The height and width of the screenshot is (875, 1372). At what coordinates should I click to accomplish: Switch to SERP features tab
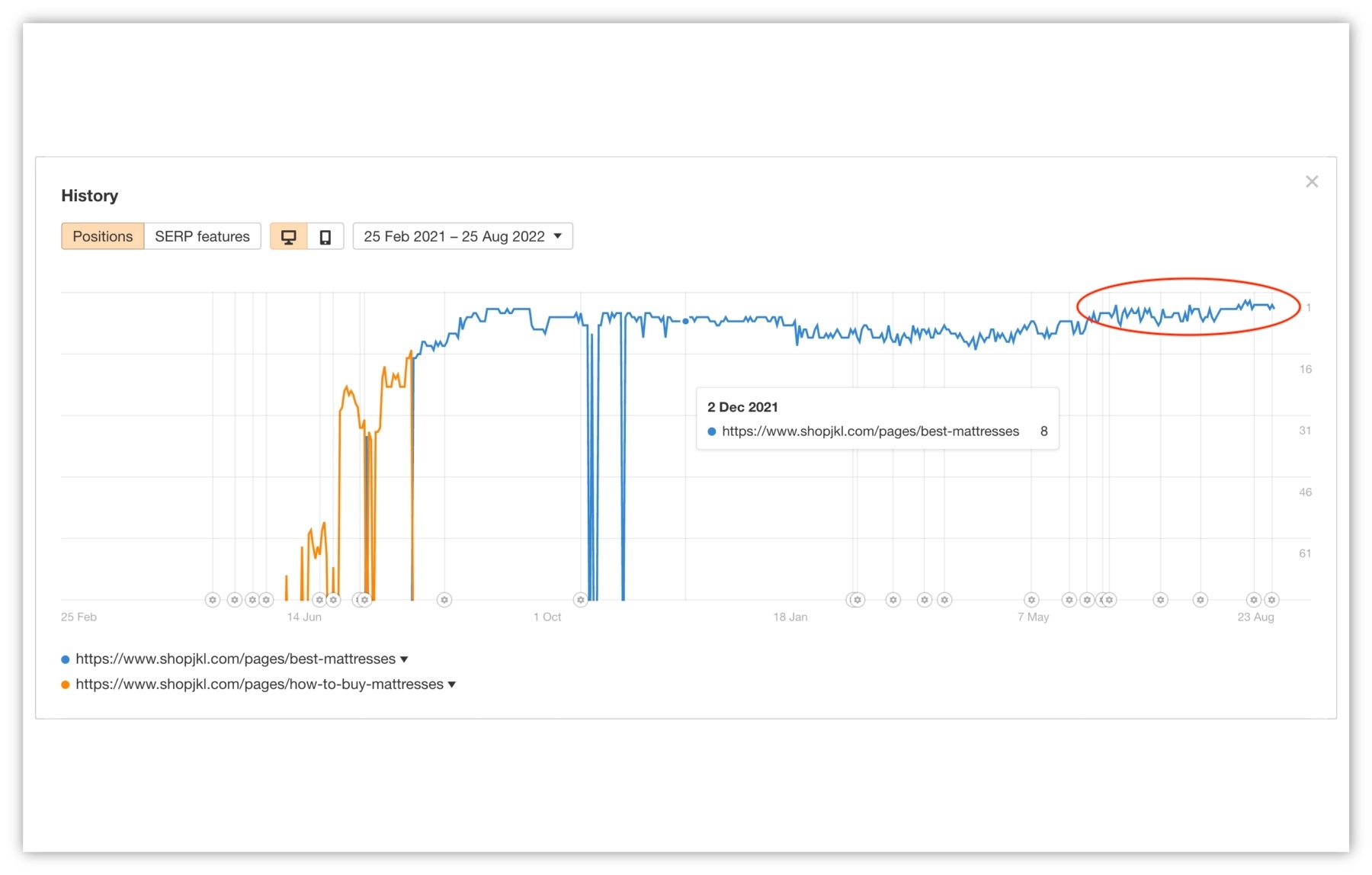point(202,237)
